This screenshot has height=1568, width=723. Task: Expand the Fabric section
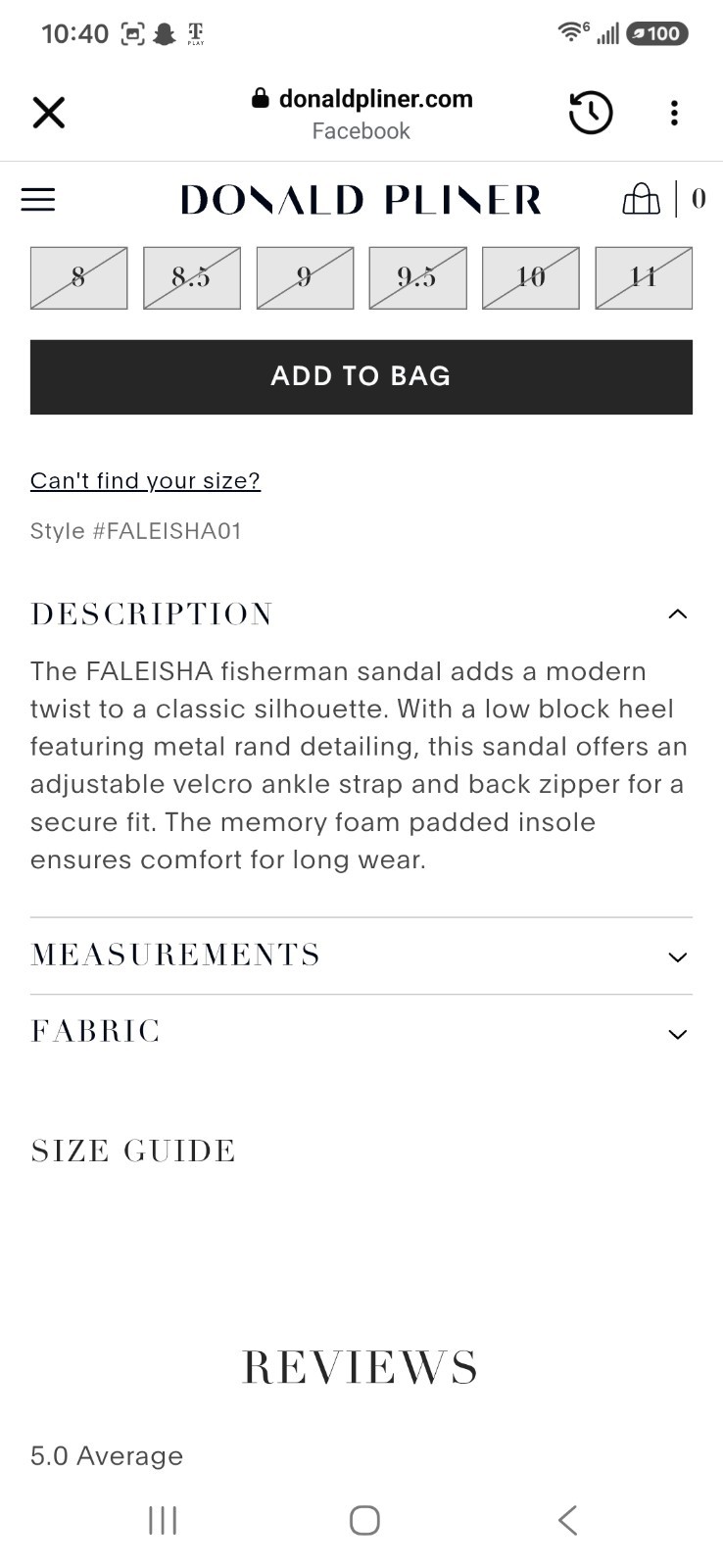[x=361, y=1032]
